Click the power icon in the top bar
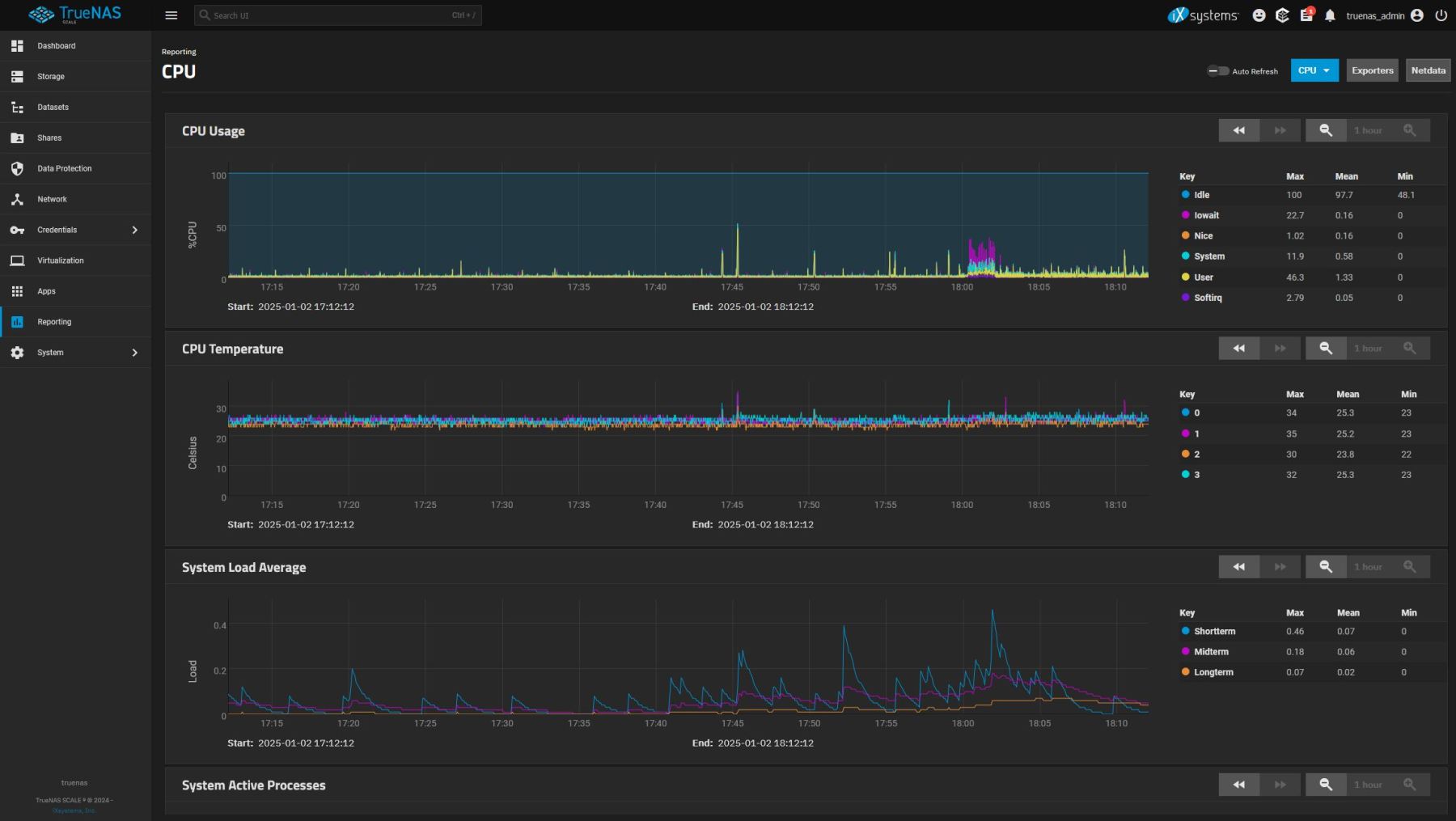 (1441, 15)
